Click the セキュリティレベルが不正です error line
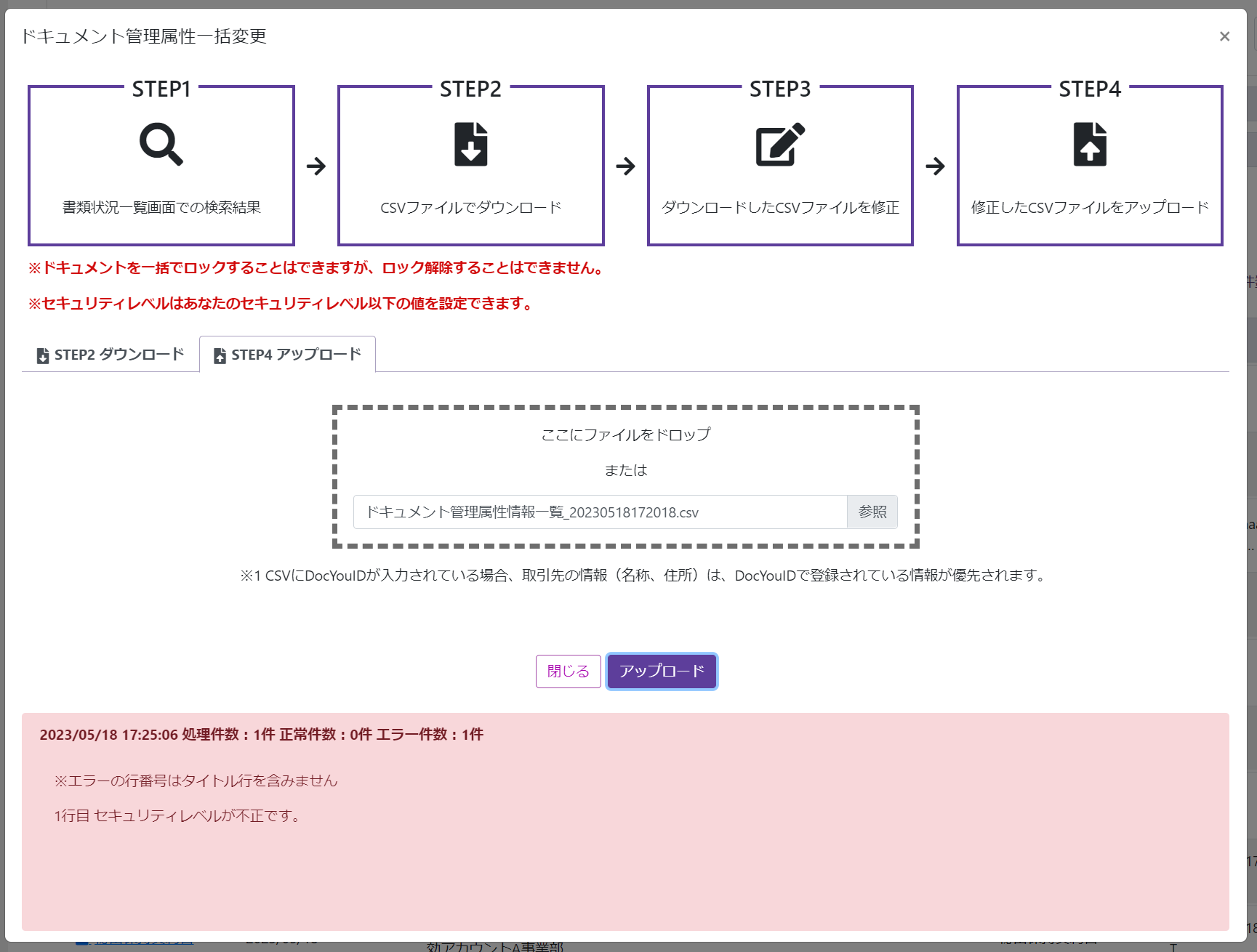This screenshot has height=952, width=1257. (177, 815)
